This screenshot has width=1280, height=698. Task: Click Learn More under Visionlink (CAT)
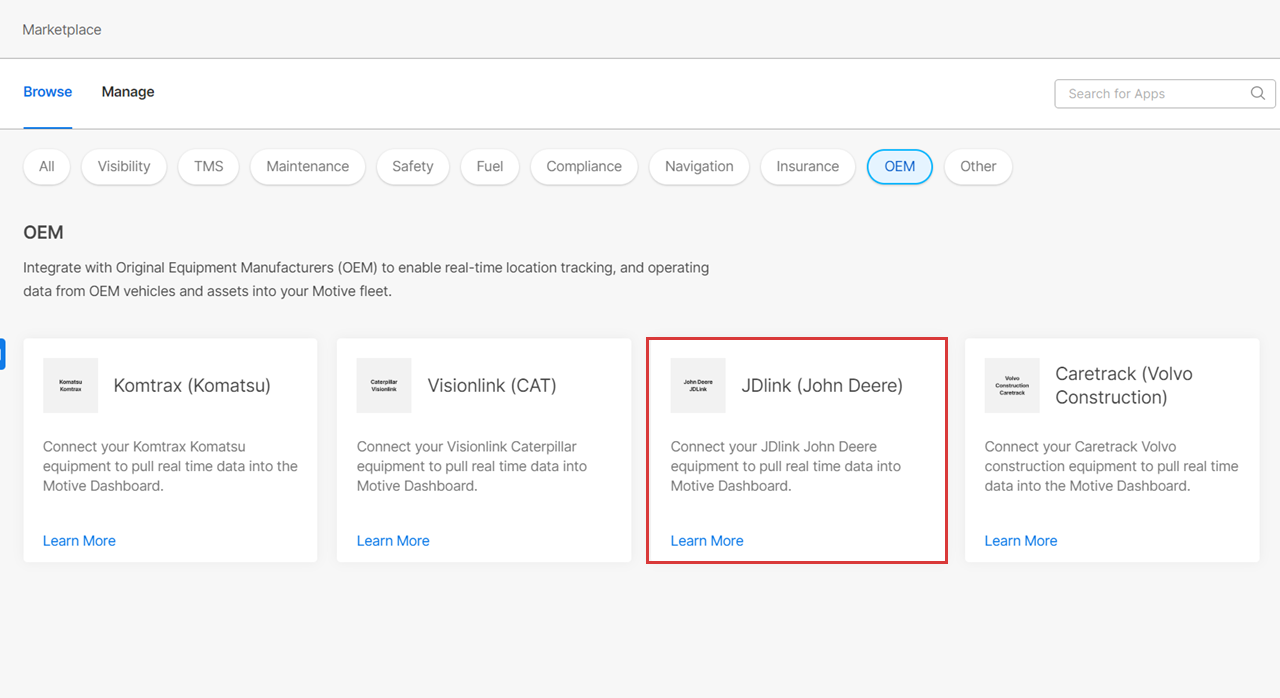coord(393,541)
